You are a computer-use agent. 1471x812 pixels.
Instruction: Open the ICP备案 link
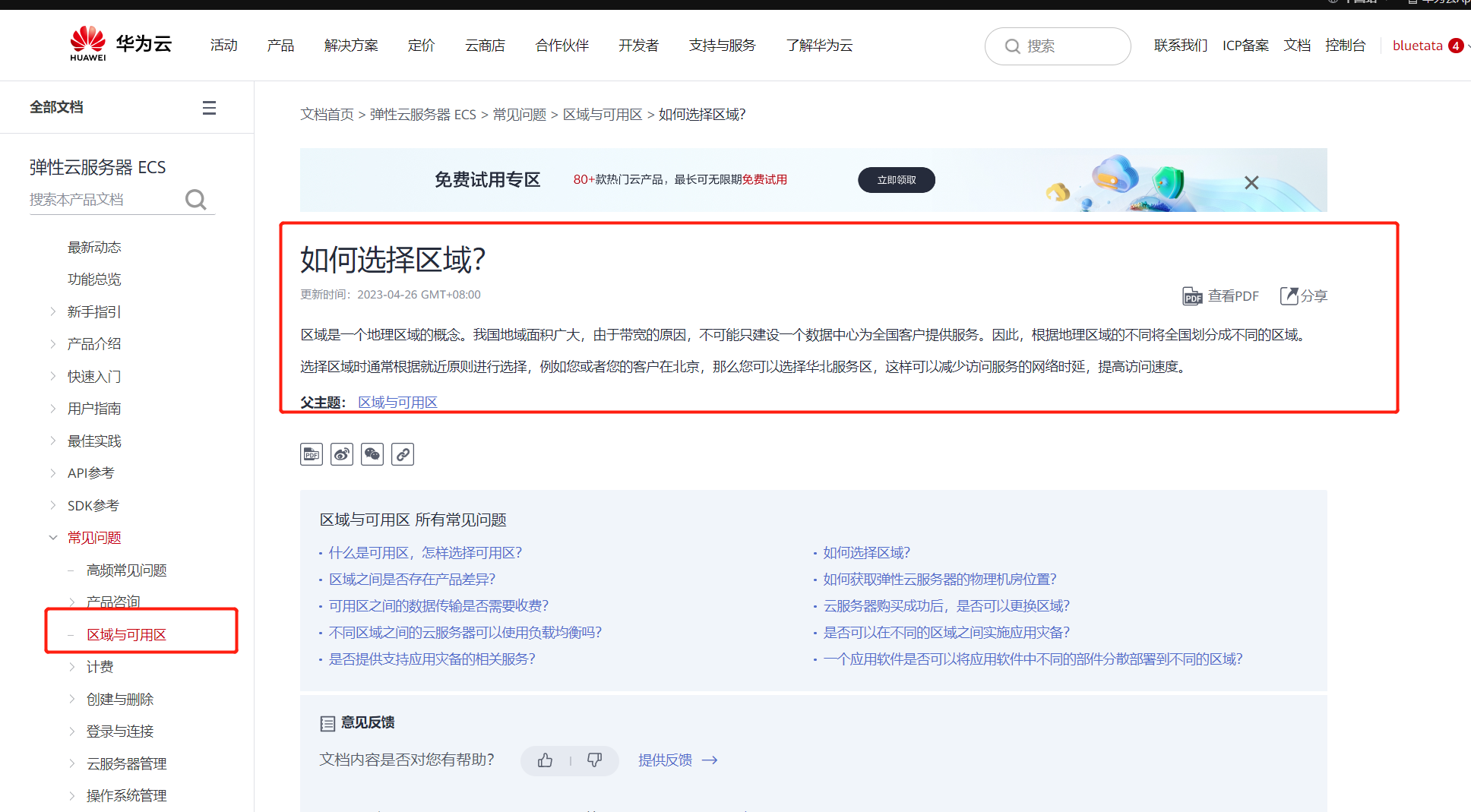point(1245,46)
